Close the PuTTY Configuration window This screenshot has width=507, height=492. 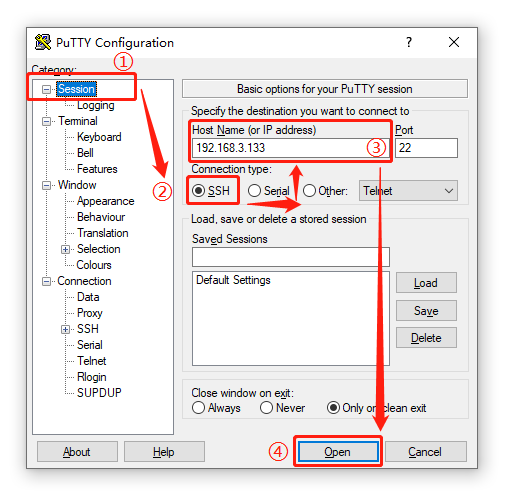coord(454,42)
